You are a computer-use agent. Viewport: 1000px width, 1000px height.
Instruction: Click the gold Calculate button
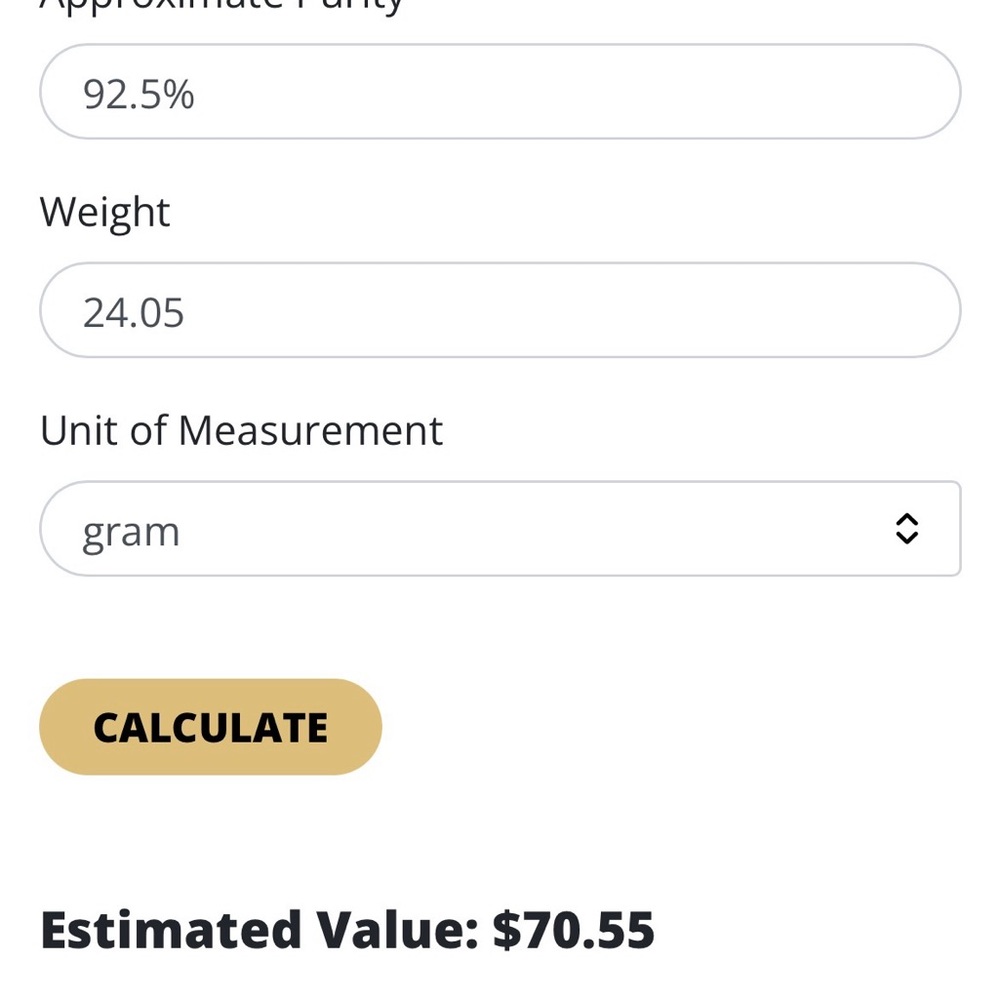210,727
